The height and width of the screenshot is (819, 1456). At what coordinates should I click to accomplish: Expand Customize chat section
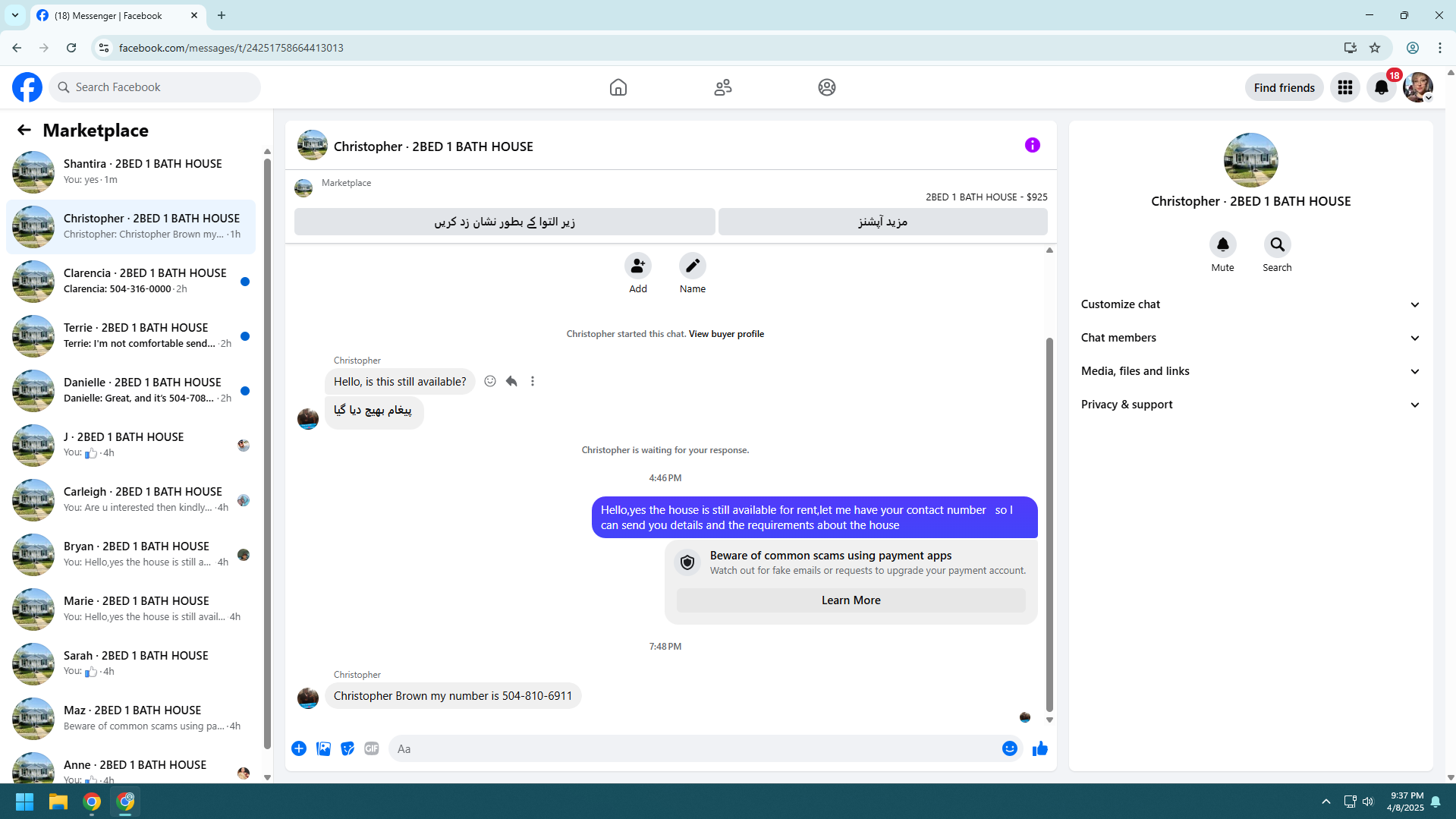click(x=1250, y=304)
